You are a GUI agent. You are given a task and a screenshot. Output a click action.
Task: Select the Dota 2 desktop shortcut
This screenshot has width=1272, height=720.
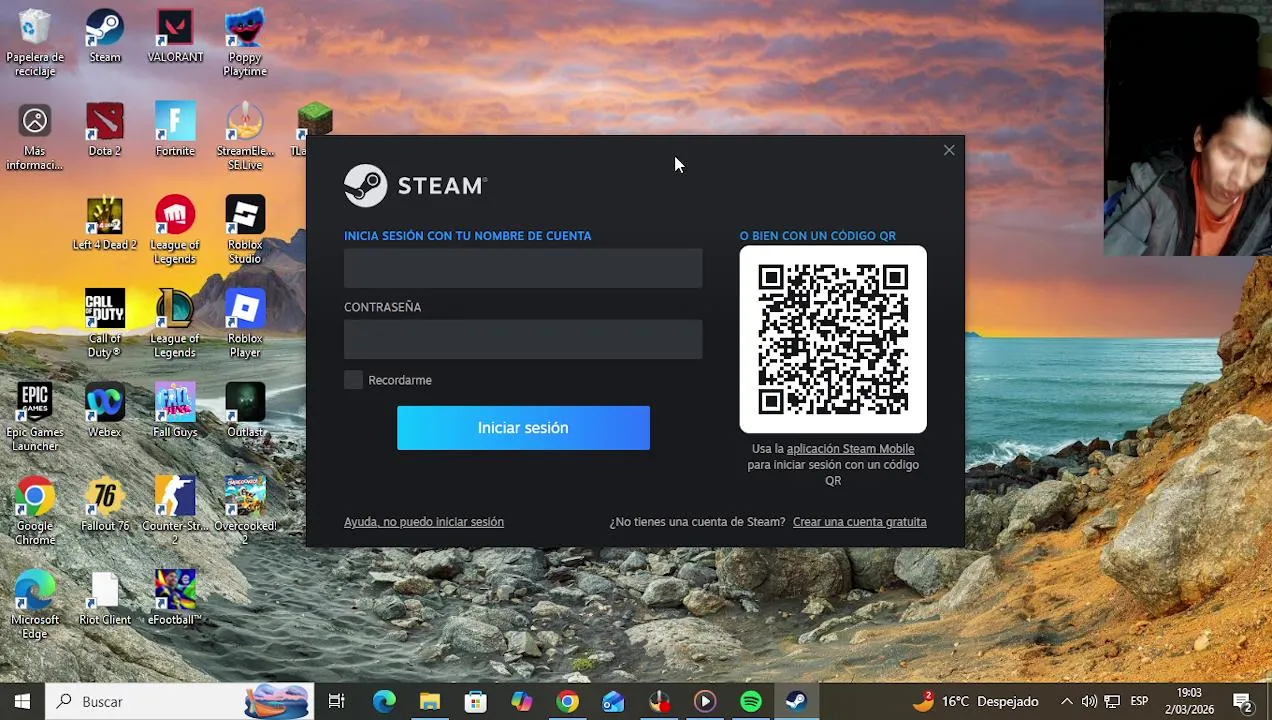105,130
